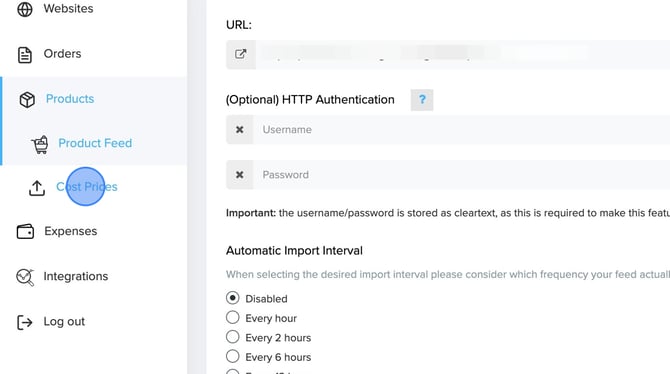
Task: Click the 'Automatic Import Interval' heading
Action: 294,250
